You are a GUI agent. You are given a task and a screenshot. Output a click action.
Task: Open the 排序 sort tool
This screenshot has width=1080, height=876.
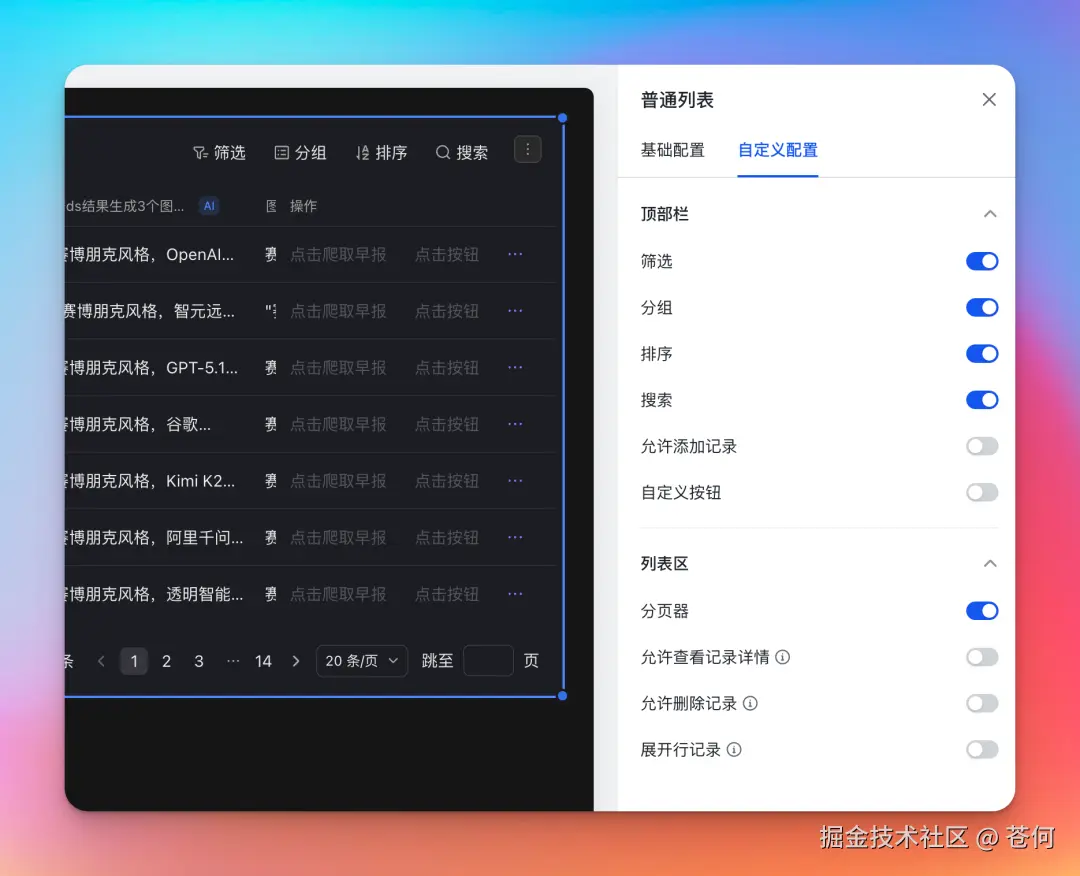(380, 153)
